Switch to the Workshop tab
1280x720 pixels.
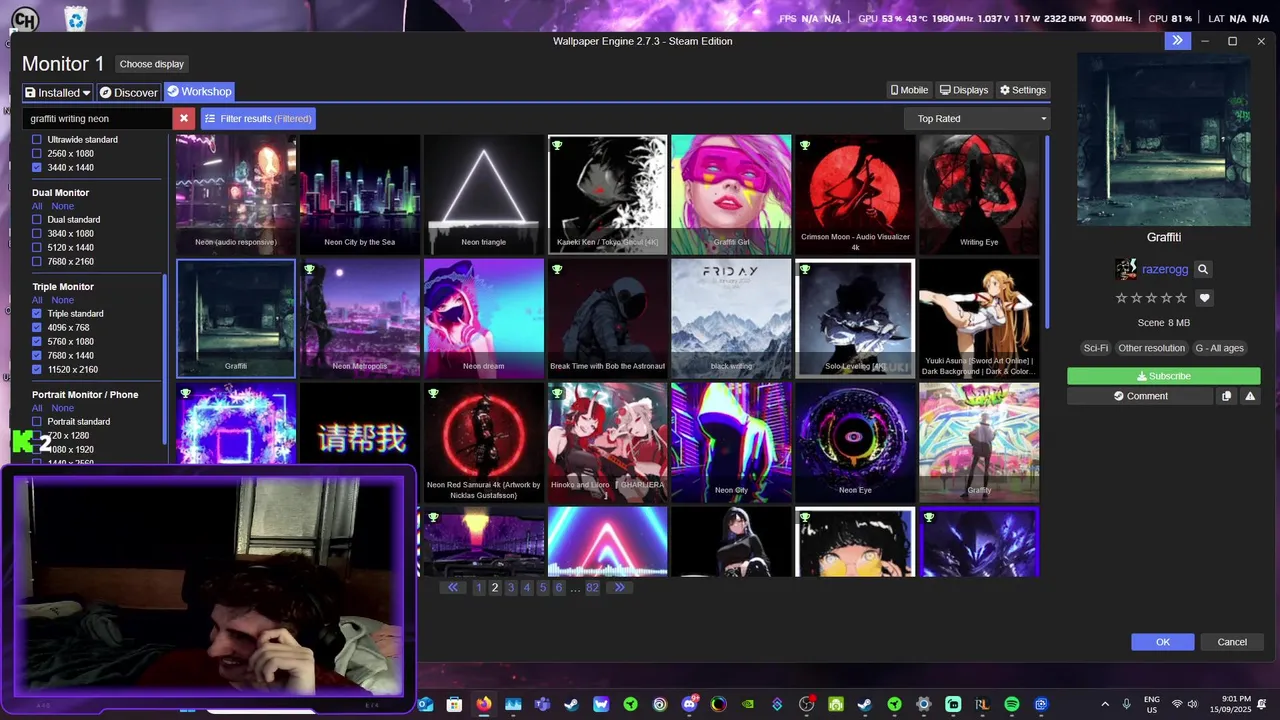[199, 92]
